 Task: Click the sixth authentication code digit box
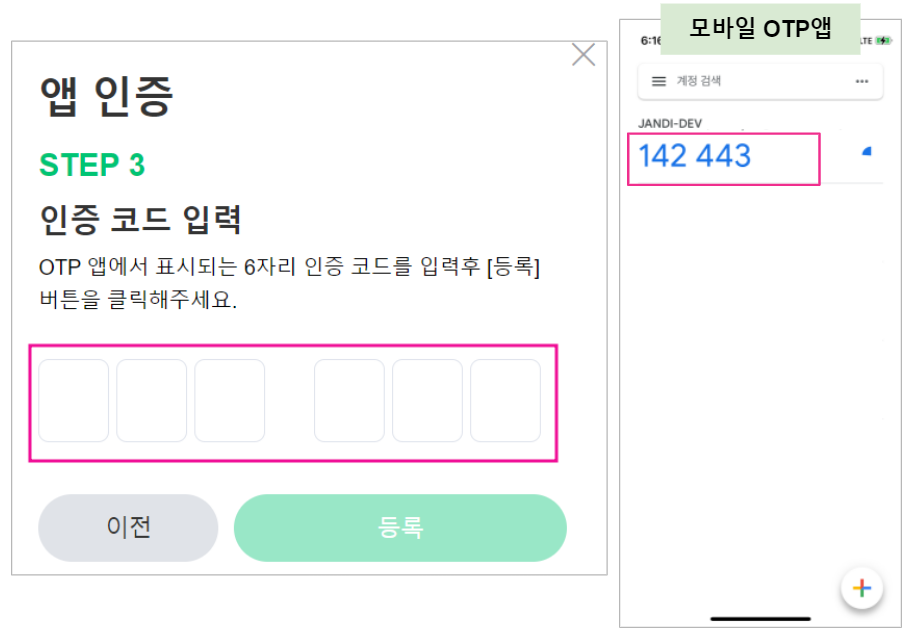(505, 400)
